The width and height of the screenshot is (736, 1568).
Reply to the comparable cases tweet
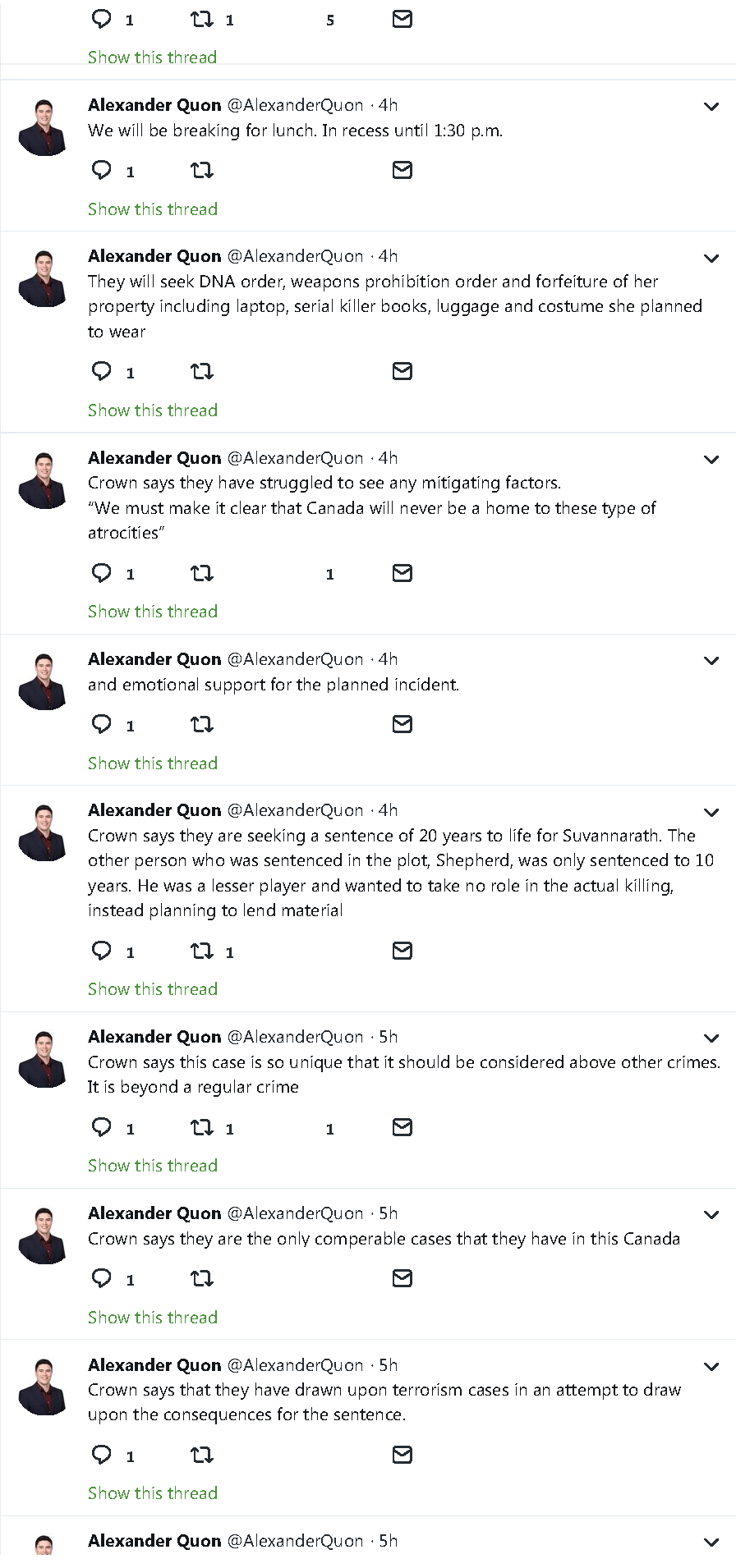click(102, 1278)
